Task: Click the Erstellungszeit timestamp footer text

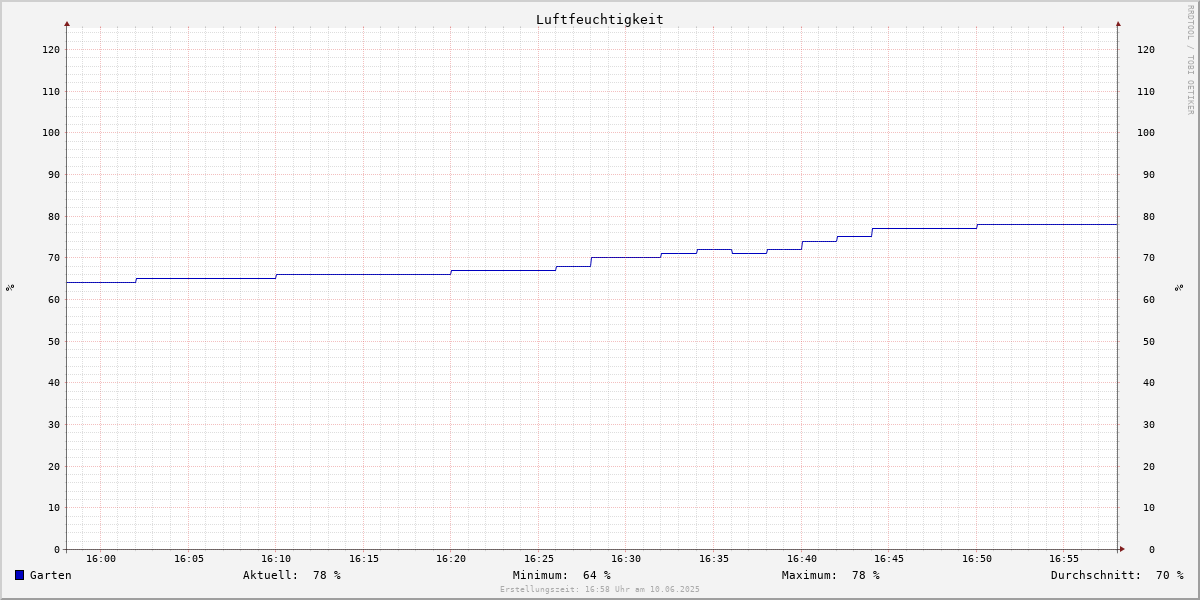Action: [600, 590]
